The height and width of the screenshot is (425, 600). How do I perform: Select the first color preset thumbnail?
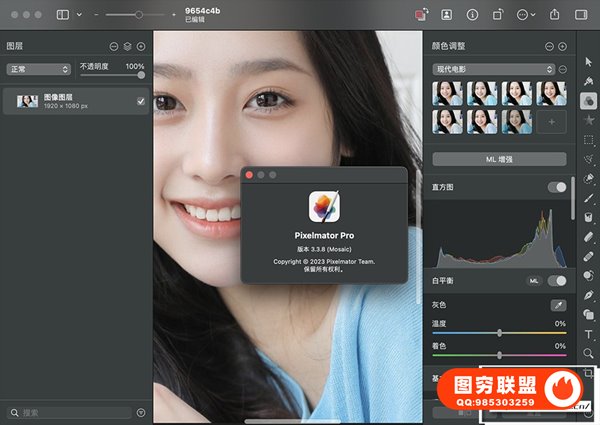coord(446,92)
